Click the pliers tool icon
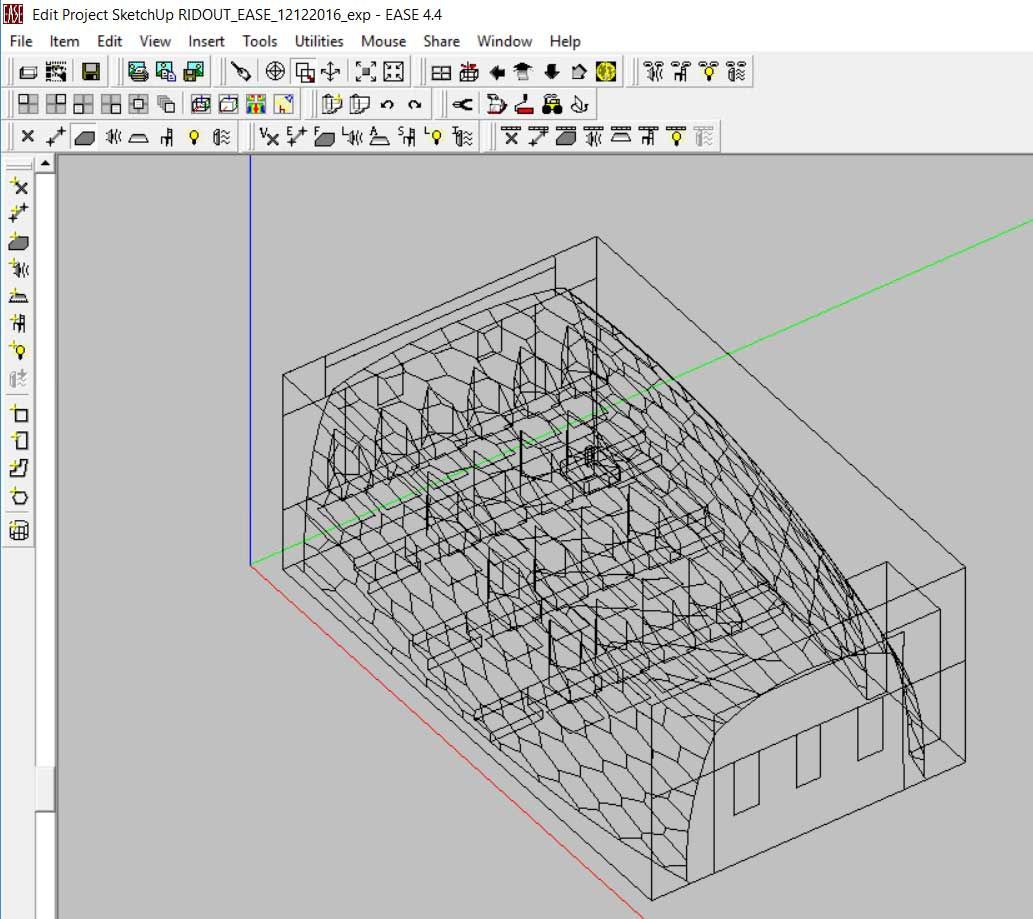 pyautogui.click(x=462, y=104)
